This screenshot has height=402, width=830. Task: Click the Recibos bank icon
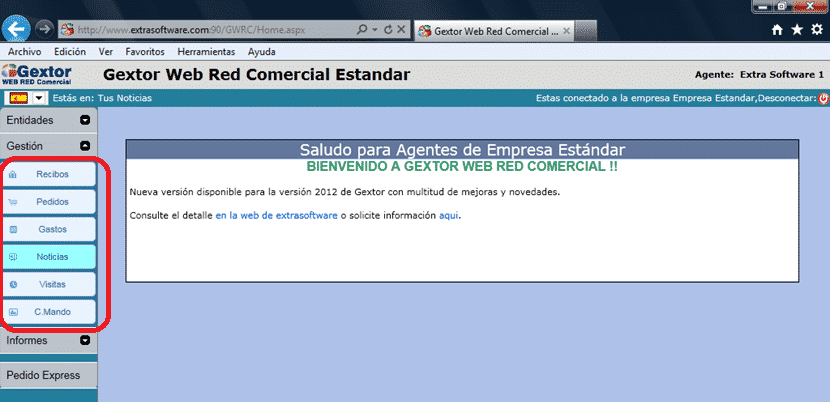tap(13, 175)
